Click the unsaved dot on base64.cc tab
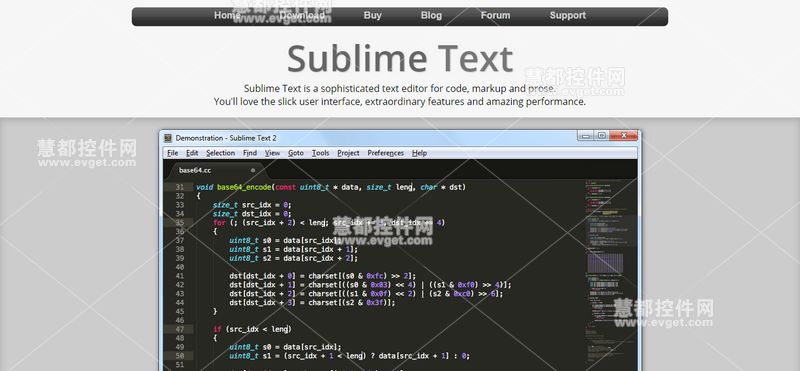 coord(253,170)
